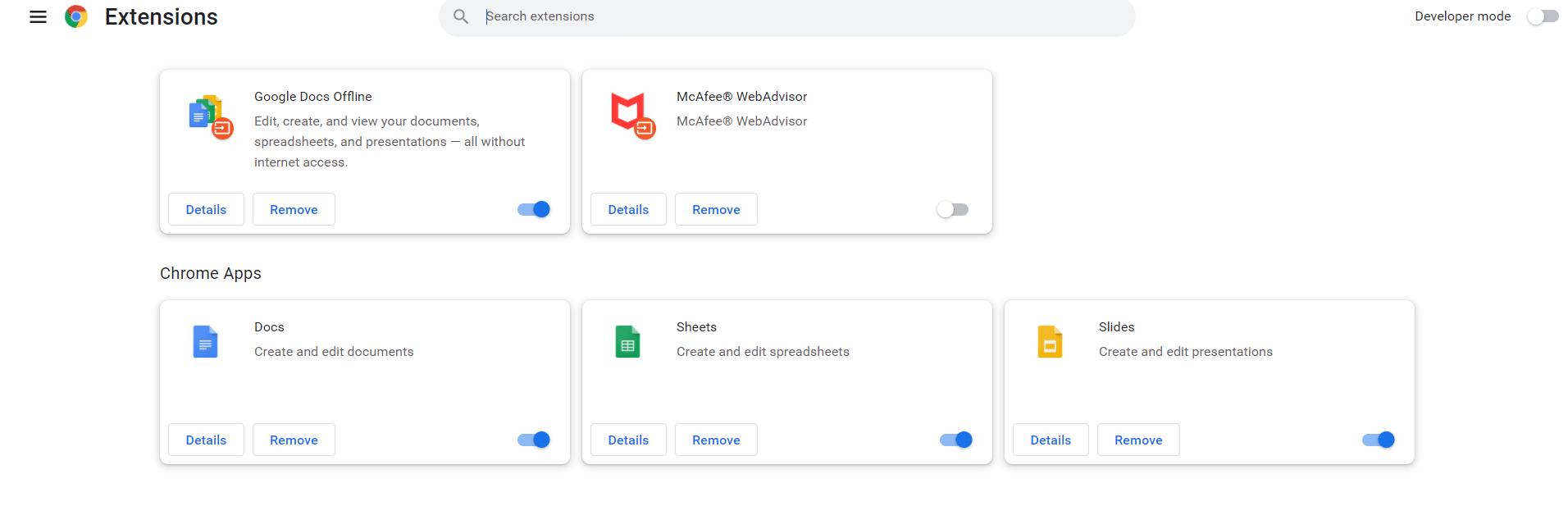Enable Developer mode toggle
Viewport: 1568px width, 529px height.
pos(1543,16)
